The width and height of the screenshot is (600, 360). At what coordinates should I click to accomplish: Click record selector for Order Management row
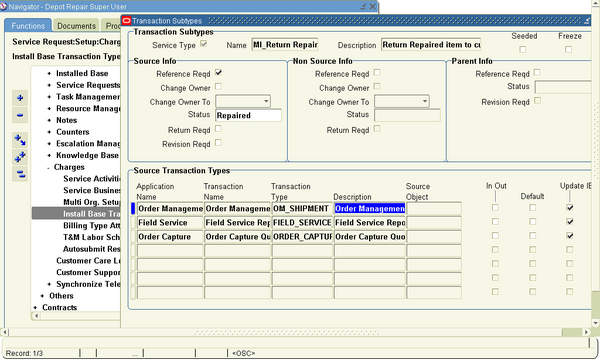(133, 209)
